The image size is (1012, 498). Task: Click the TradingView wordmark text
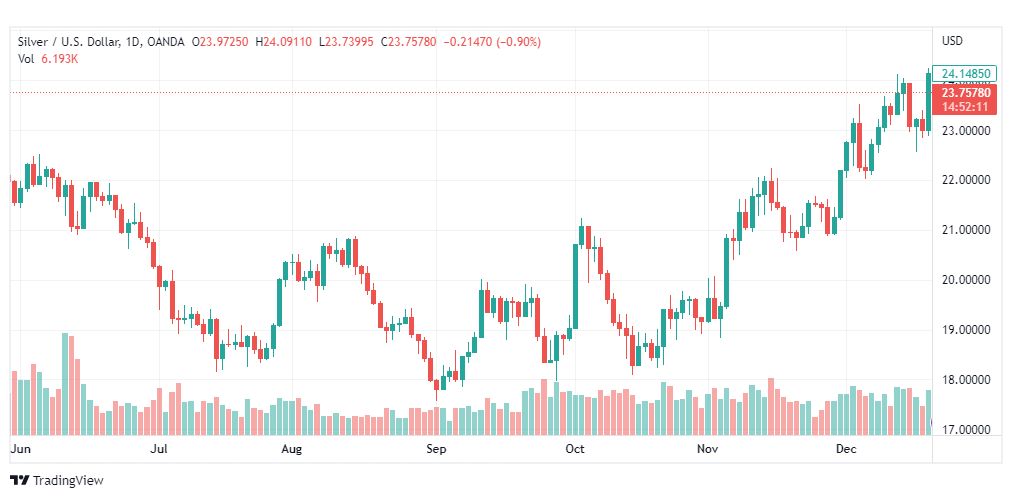pyautogui.click(x=68, y=481)
